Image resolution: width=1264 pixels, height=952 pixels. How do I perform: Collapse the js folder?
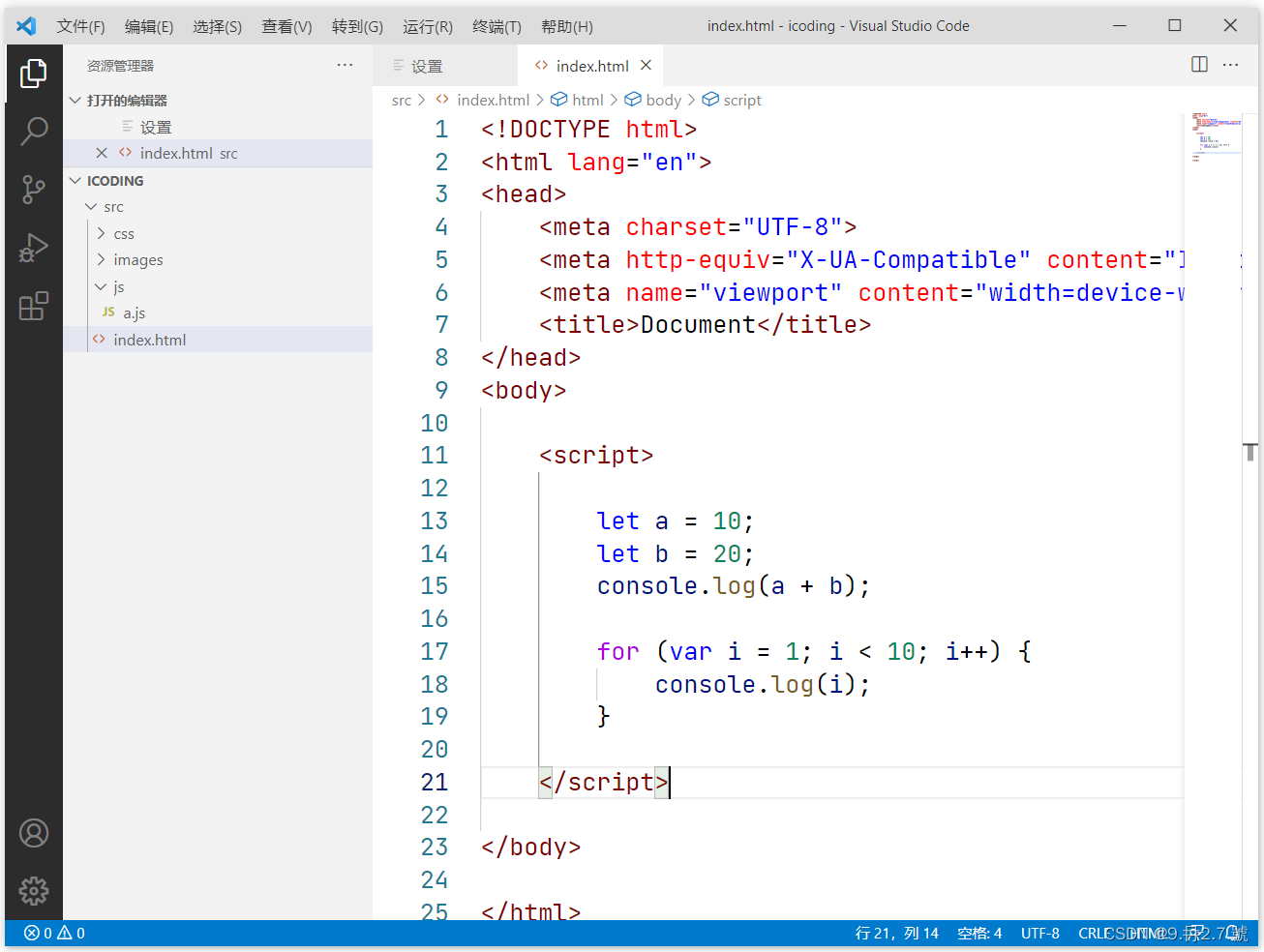(218, 287)
